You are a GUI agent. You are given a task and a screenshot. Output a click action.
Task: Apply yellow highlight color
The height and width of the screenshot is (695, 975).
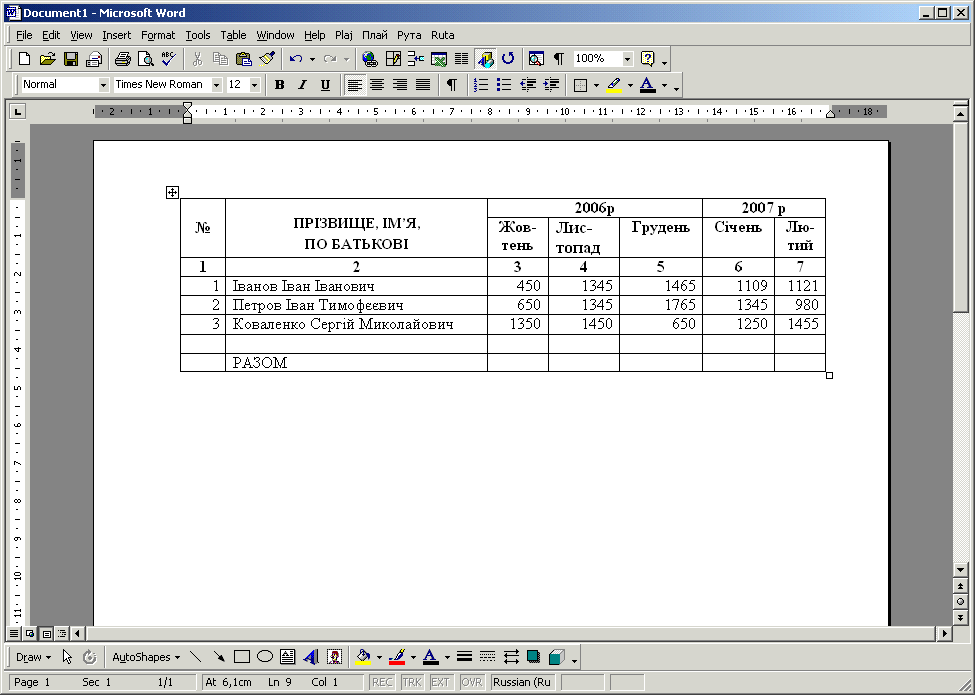(x=614, y=85)
